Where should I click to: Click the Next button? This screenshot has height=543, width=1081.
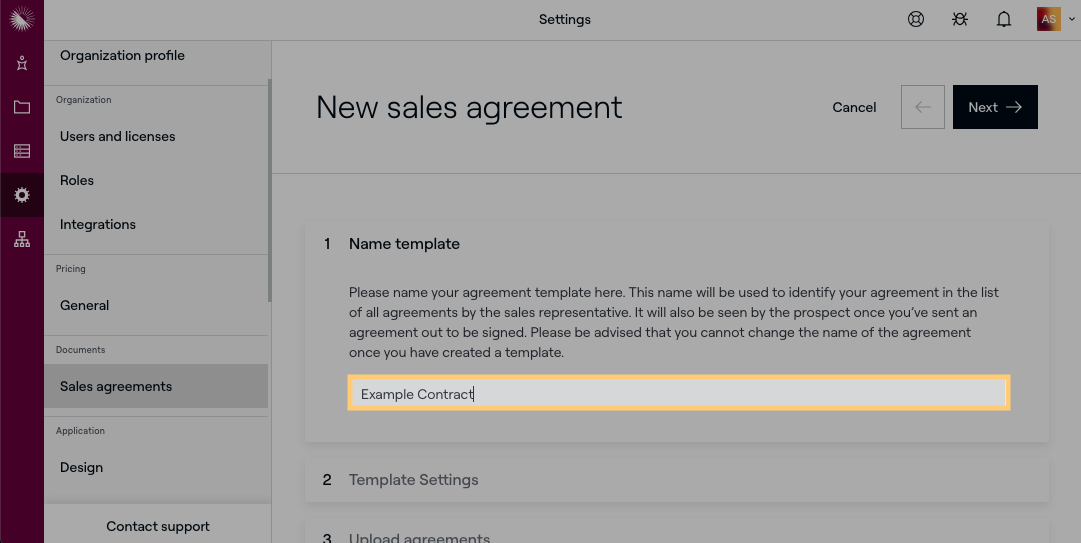tap(994, 107)
